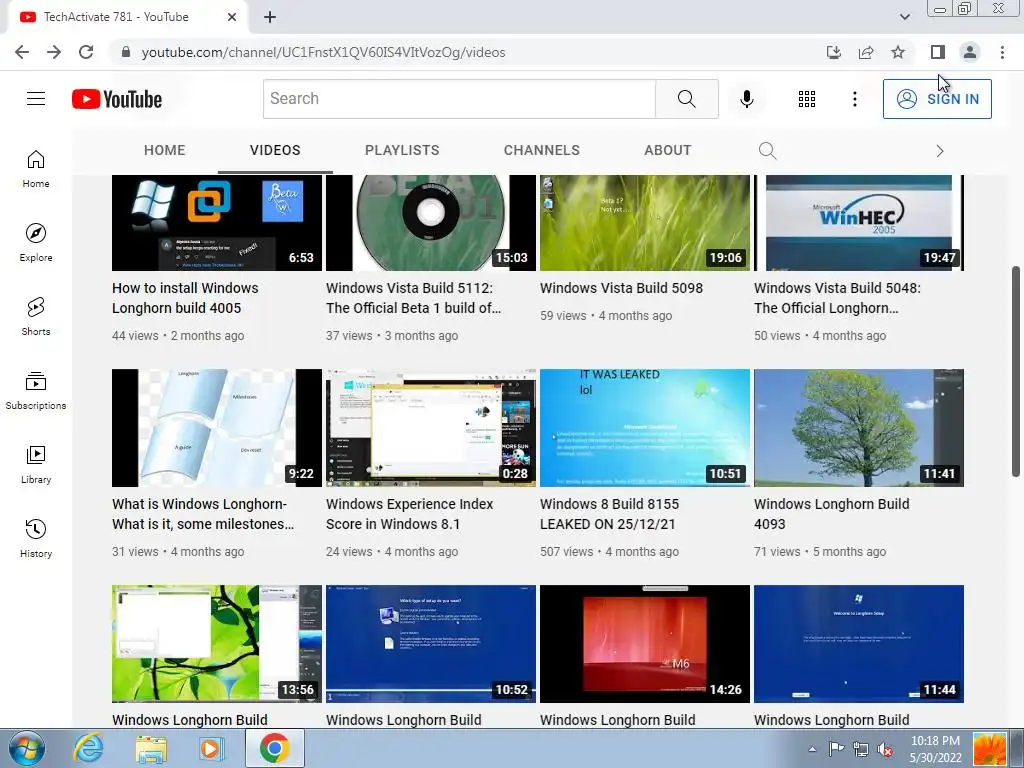
Task: Play the 19:06 grass wallpaper thumbnail
Action: tap(645, 223)
